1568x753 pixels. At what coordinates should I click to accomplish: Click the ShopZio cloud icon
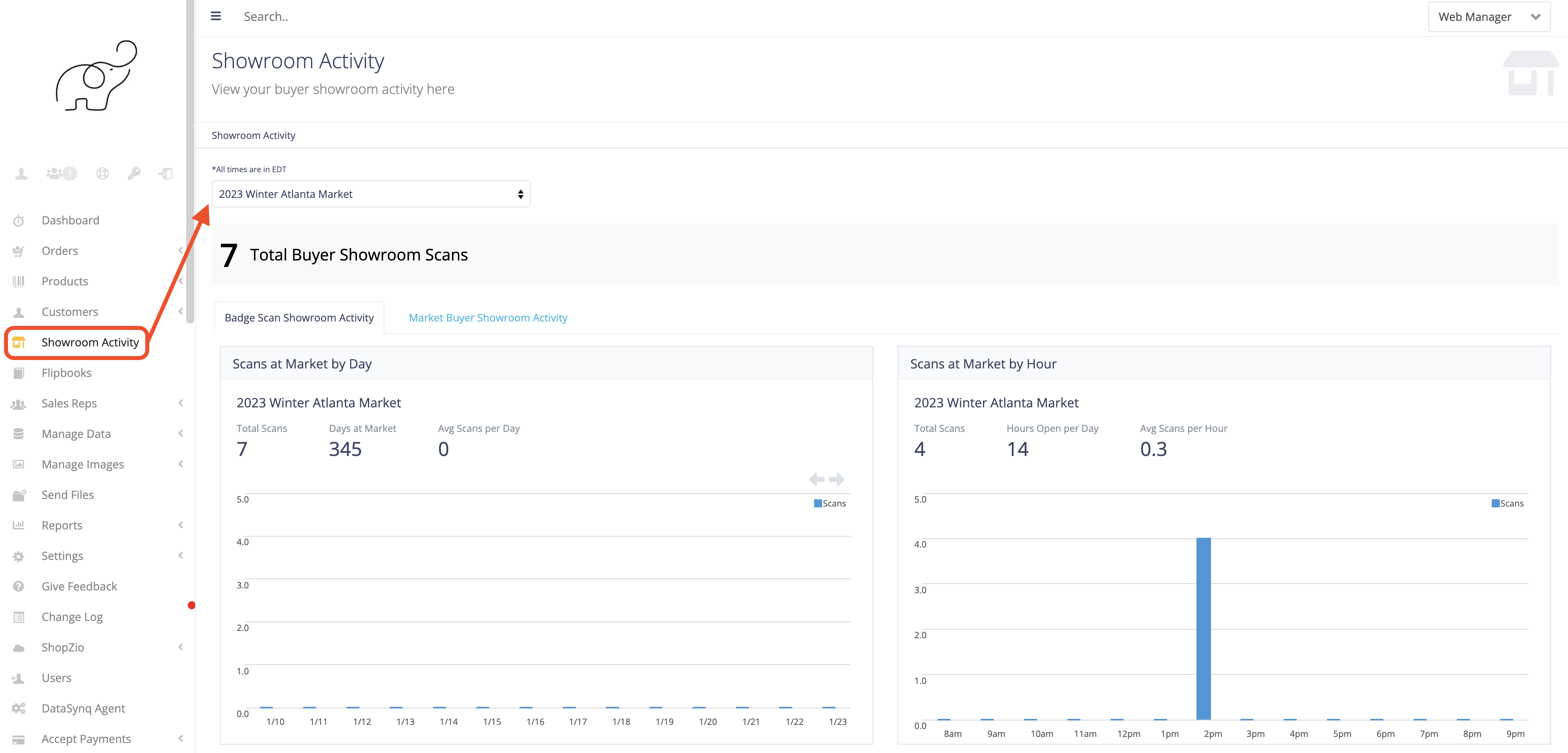point(19,648)
